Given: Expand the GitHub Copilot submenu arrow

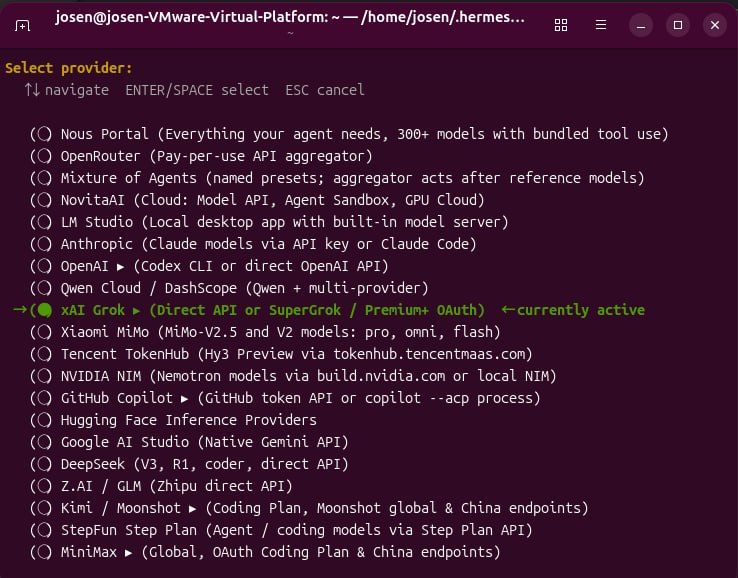Looking at the screenshot, I should [x=184, y=399].
